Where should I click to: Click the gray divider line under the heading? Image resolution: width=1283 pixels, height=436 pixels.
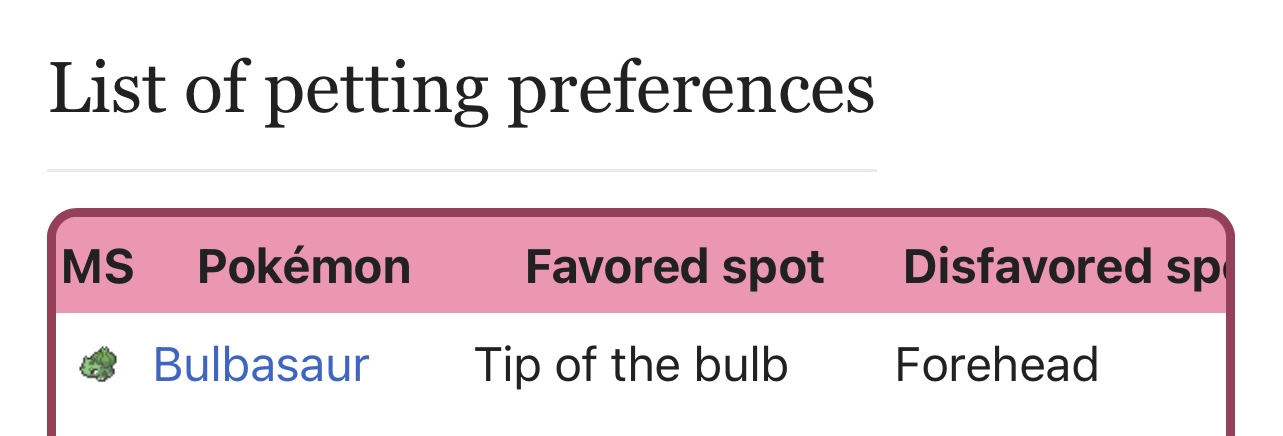[462, 171]
